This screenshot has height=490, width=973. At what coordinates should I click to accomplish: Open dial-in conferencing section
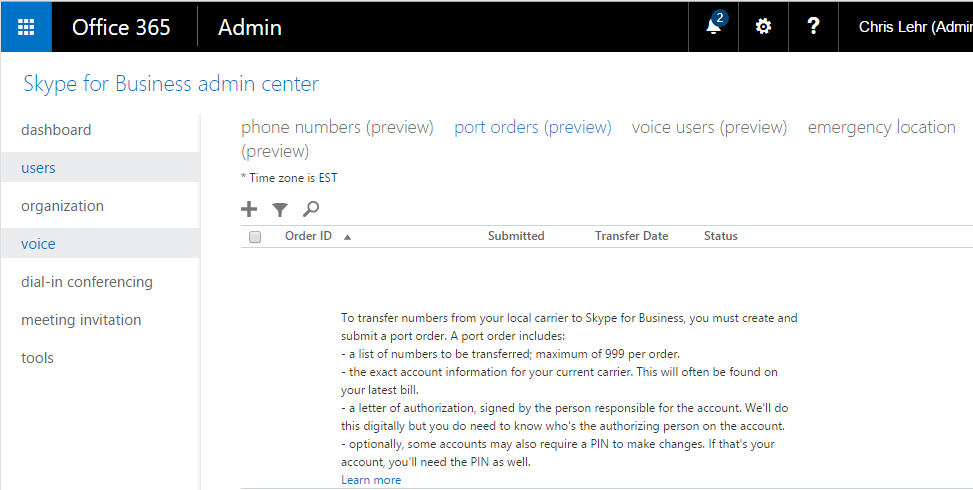point(87,282)
